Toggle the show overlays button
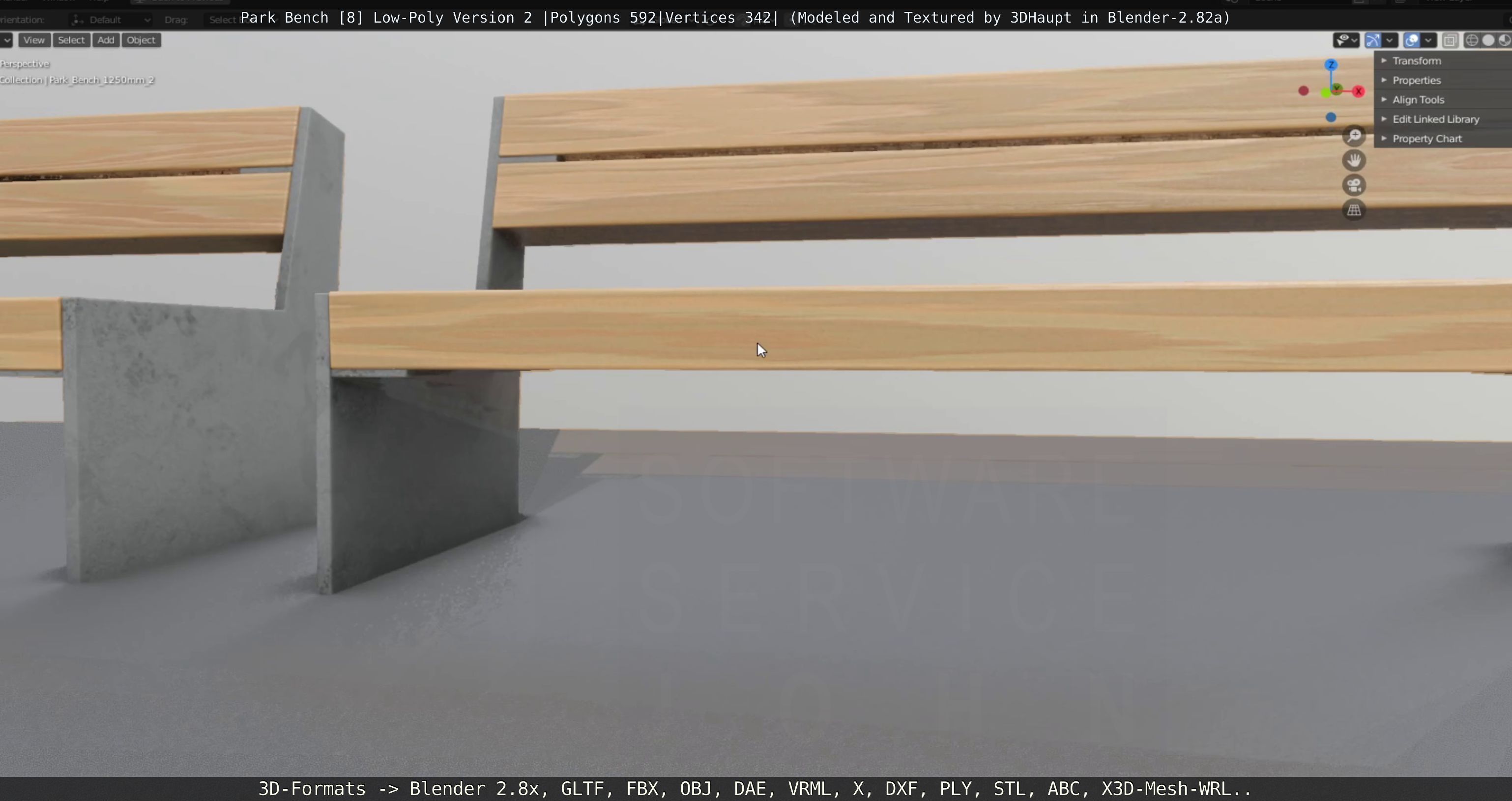Image resolution: width=1512 pixels, height=801 pixels. tap(1412, 40)
